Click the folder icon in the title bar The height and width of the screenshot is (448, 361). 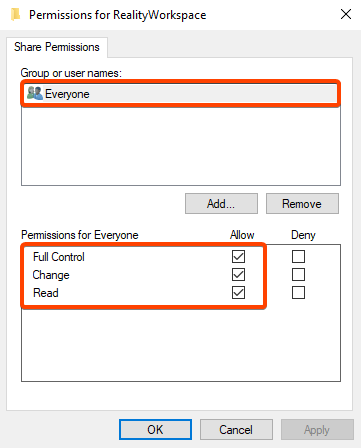pyautogui.click(x=15, y=15)
